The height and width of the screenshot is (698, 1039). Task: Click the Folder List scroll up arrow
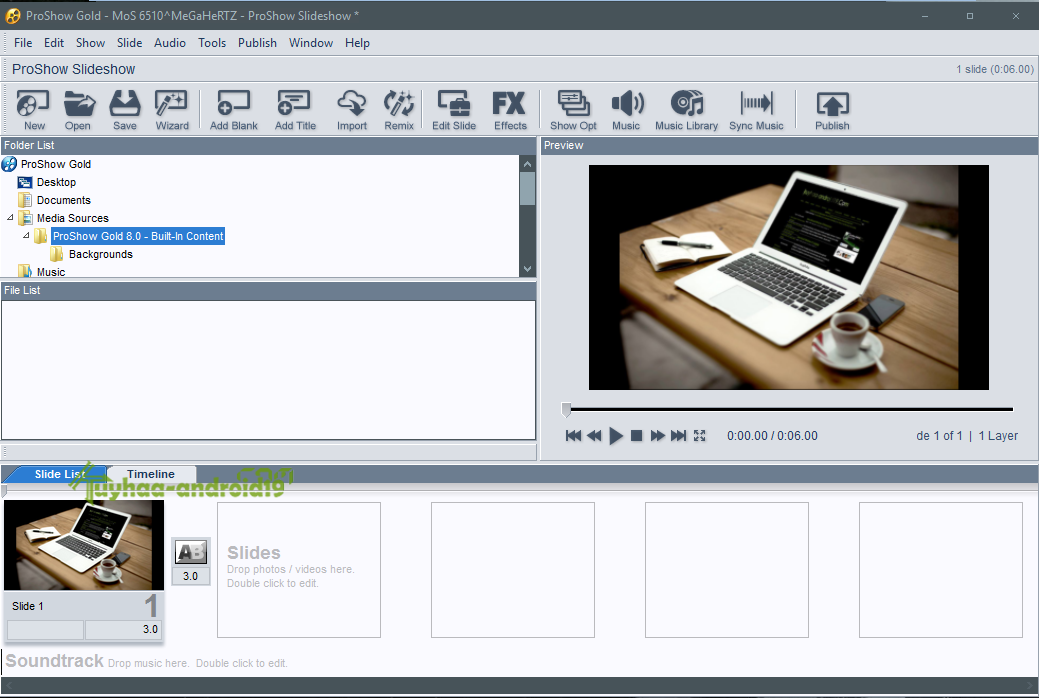point(527,164)
